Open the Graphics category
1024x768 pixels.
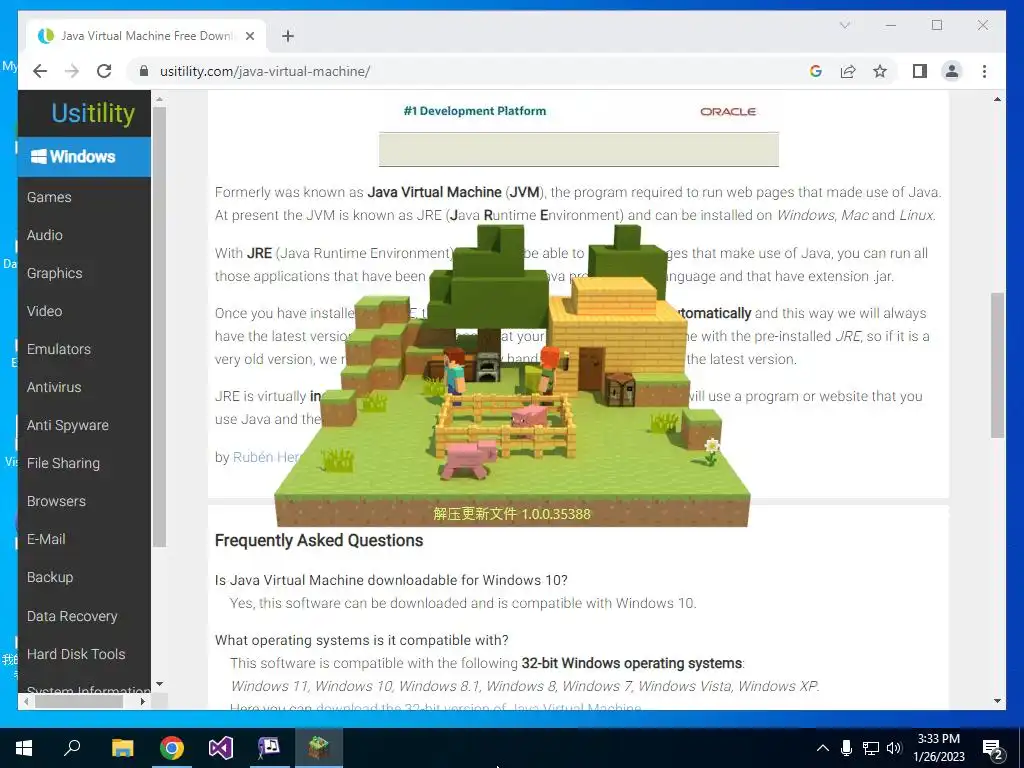55,273
